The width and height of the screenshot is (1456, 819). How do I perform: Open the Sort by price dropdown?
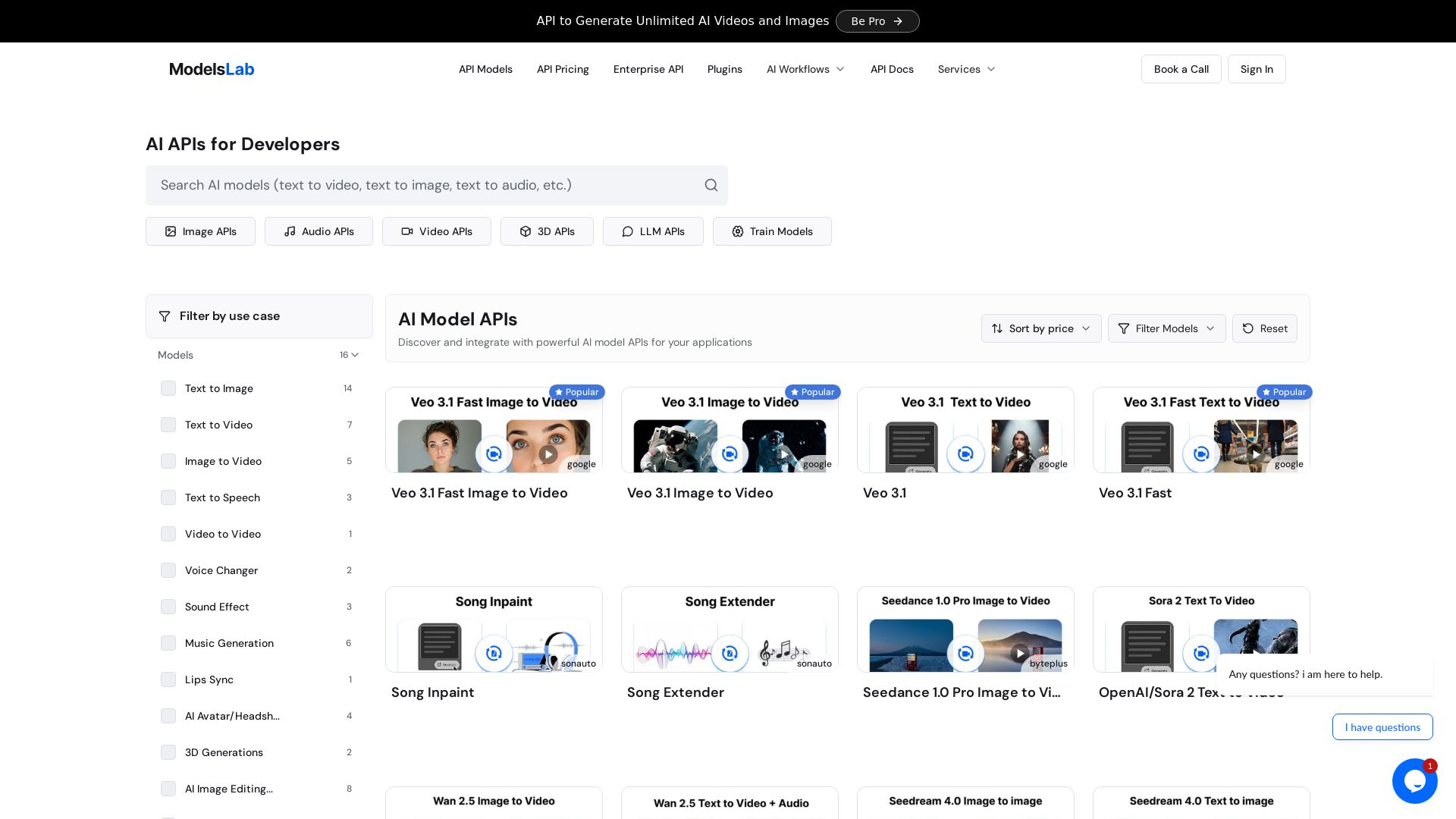pos(1040,328)
